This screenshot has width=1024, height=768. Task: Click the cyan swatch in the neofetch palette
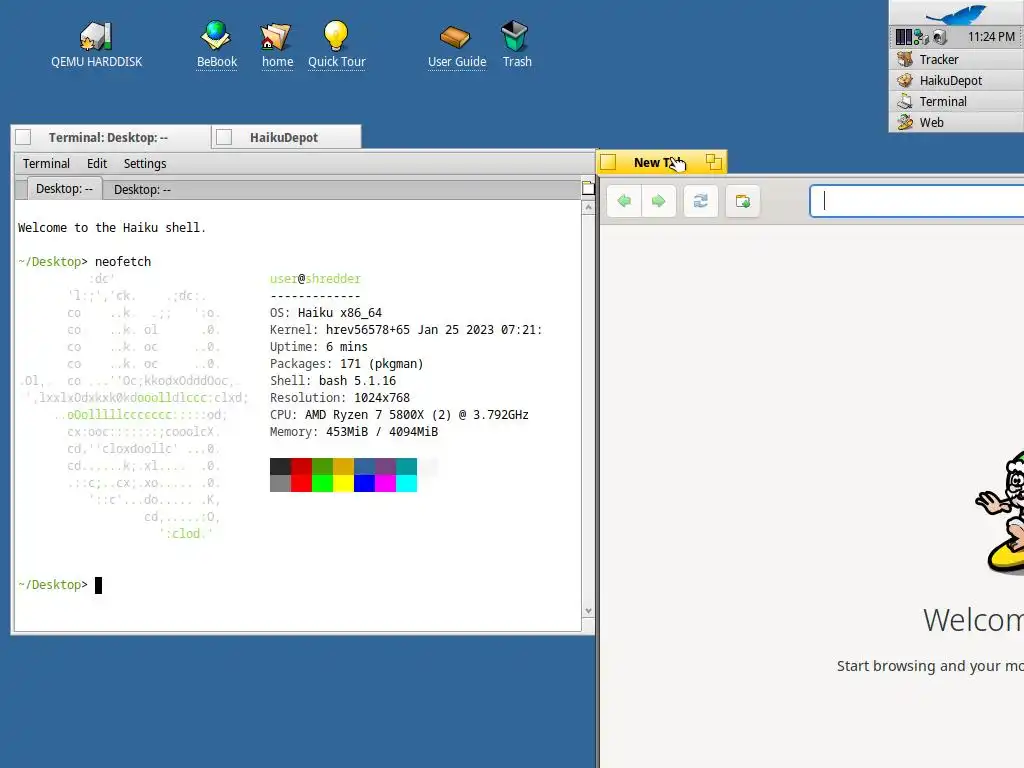click(x=406, y=483)
